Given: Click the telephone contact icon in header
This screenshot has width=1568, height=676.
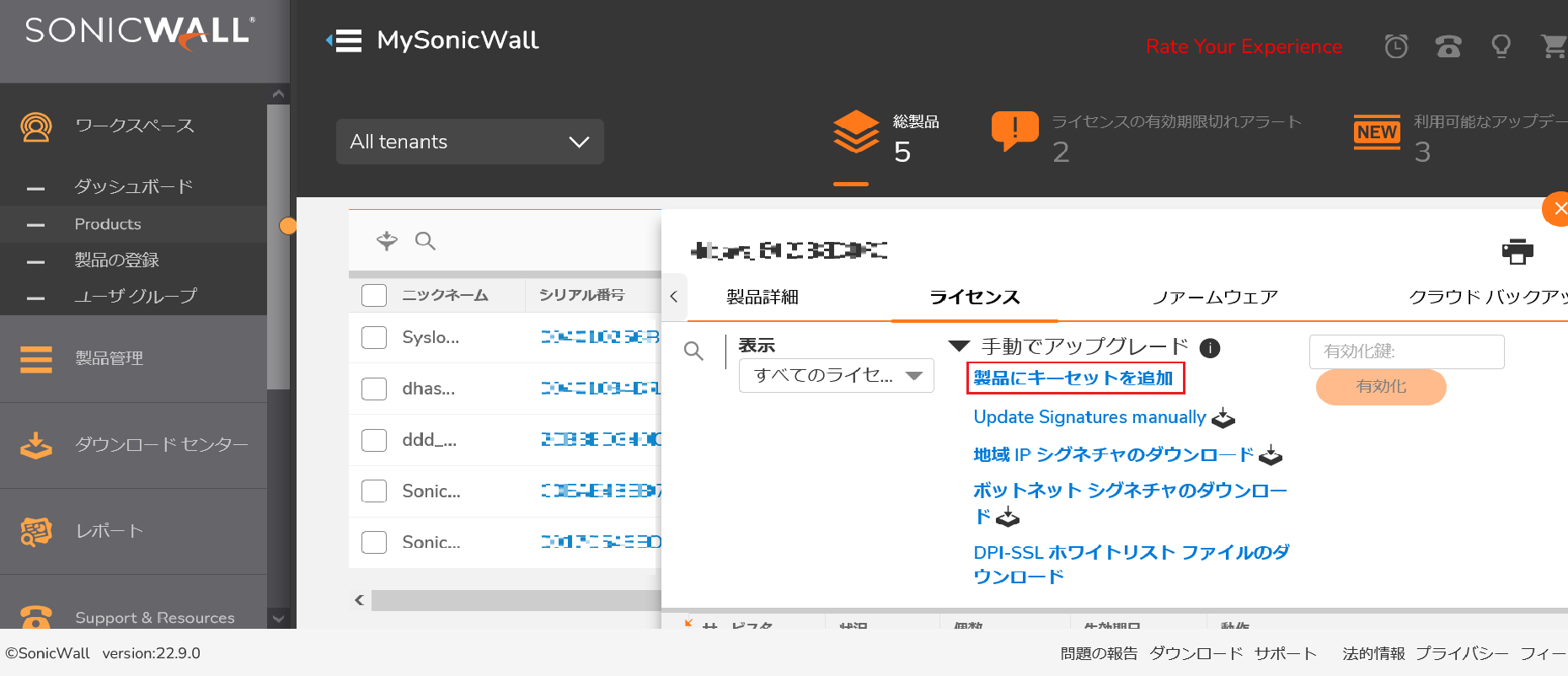Looking at the screenshot, I should [1448, 46].
